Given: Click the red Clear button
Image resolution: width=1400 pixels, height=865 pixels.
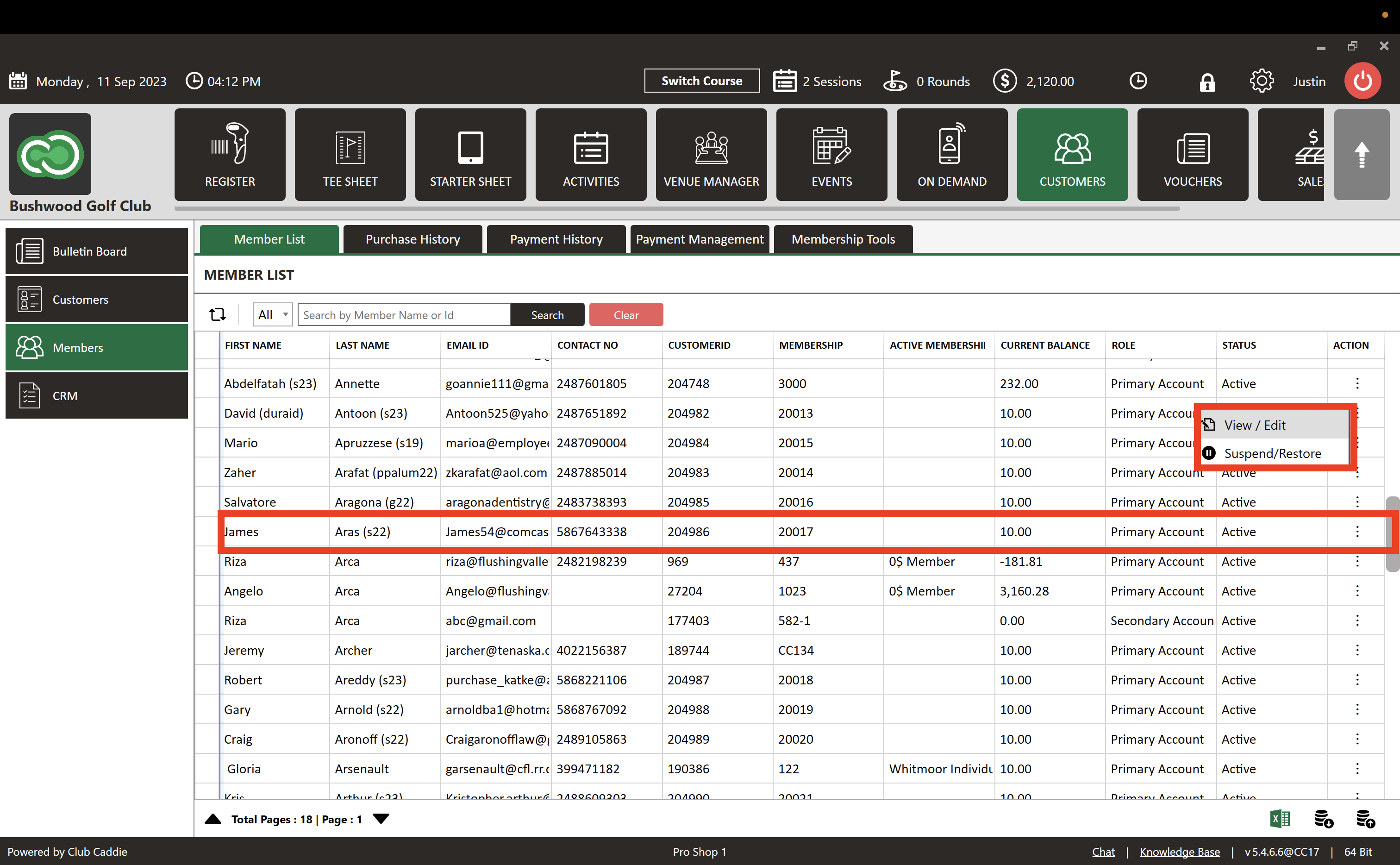Looking at the screenshot, I should (625, 314).
